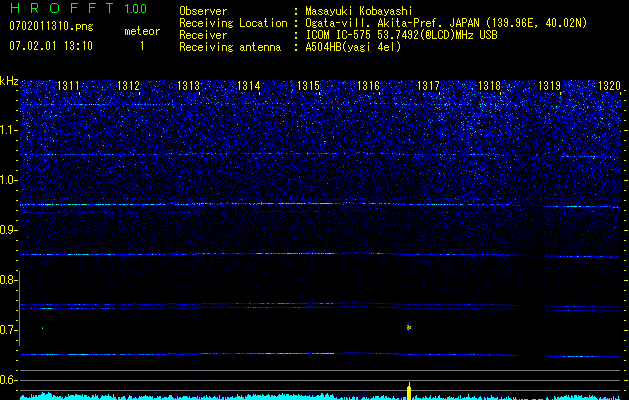The image size is (629, 400).
Task: Select the 1314 time marker
Action: 249,86
